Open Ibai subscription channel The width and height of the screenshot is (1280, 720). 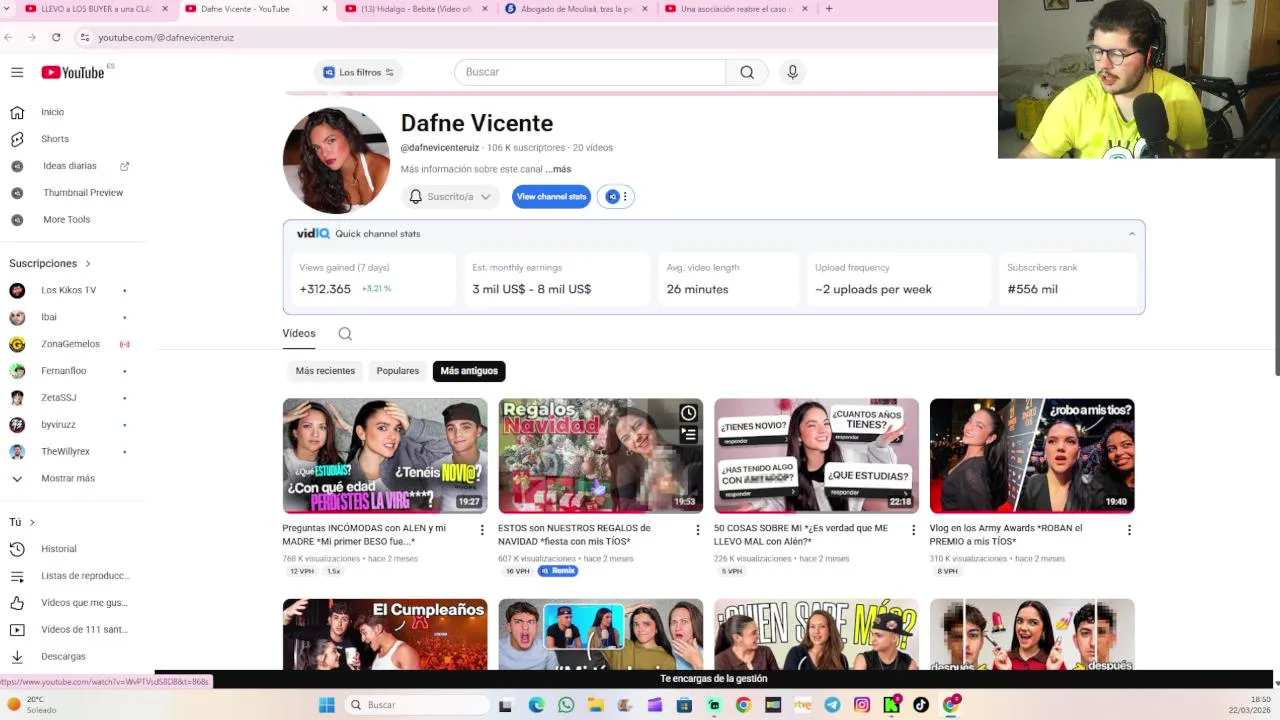point(49,318)
